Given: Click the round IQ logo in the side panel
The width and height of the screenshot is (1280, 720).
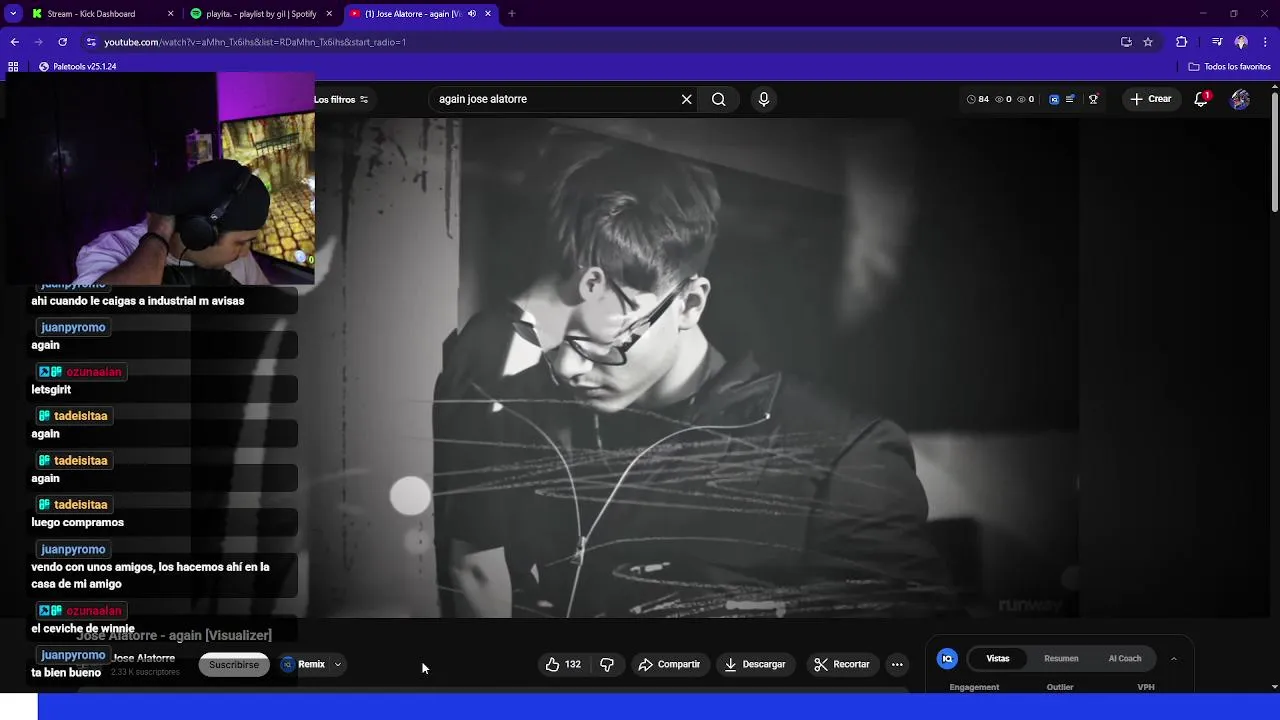Looking at the screenshot, I should (x=947, y=658).
